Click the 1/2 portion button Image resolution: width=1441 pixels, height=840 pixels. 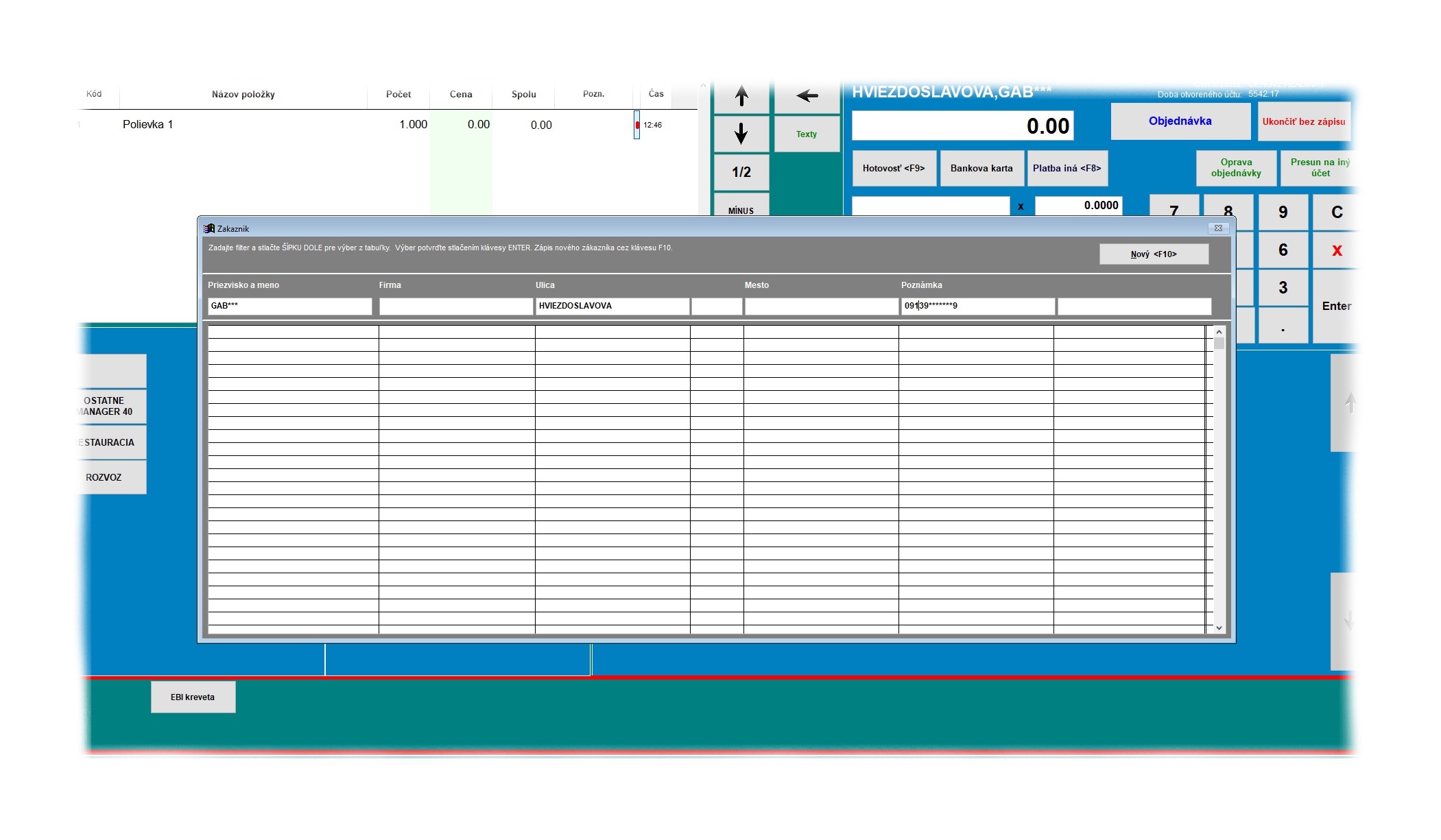point(741,172)
